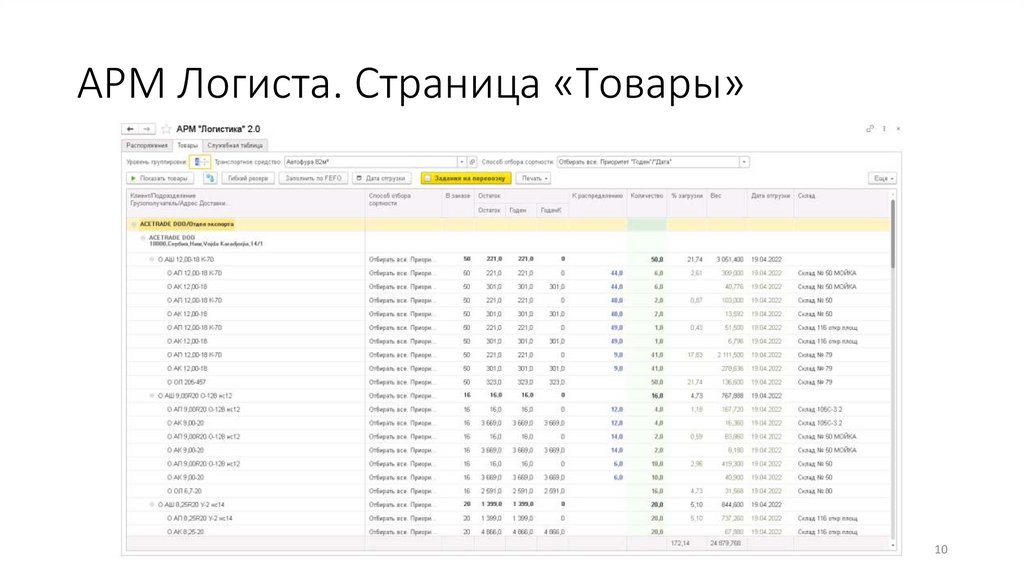This screenshot has height=574, width=1024.
Task: Go back with the left arrow icon
Action: pyautogui.click(x=131, y=129)
